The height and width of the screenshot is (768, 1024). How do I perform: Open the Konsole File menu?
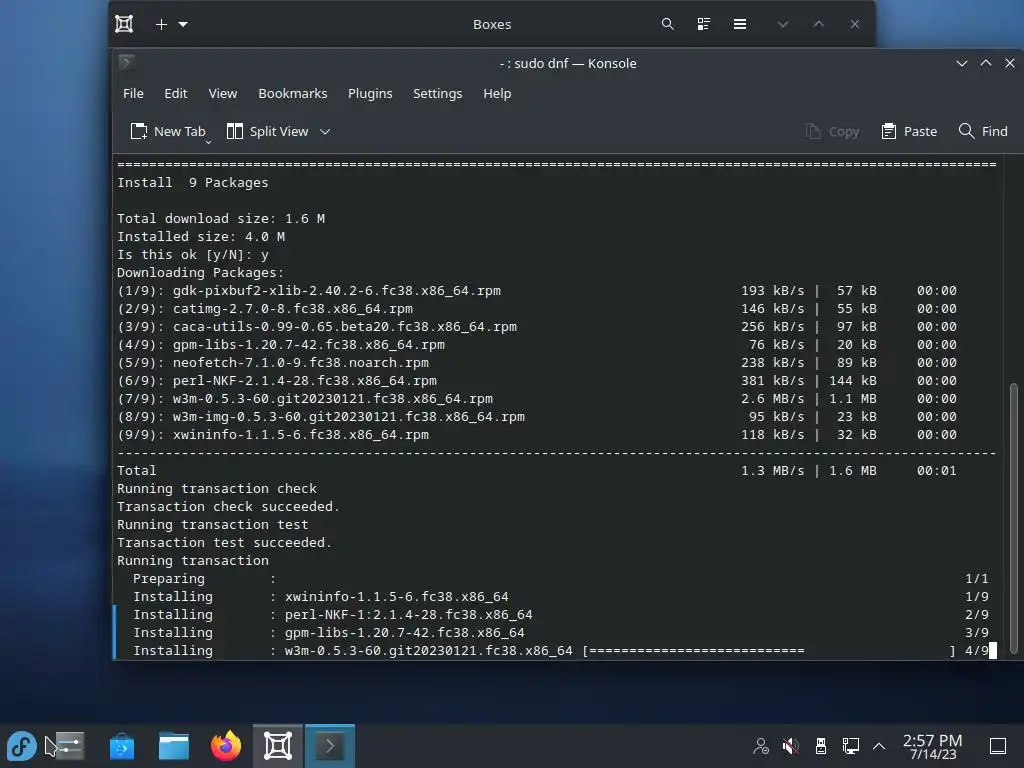pyautogui.click(x=133, y=93)
